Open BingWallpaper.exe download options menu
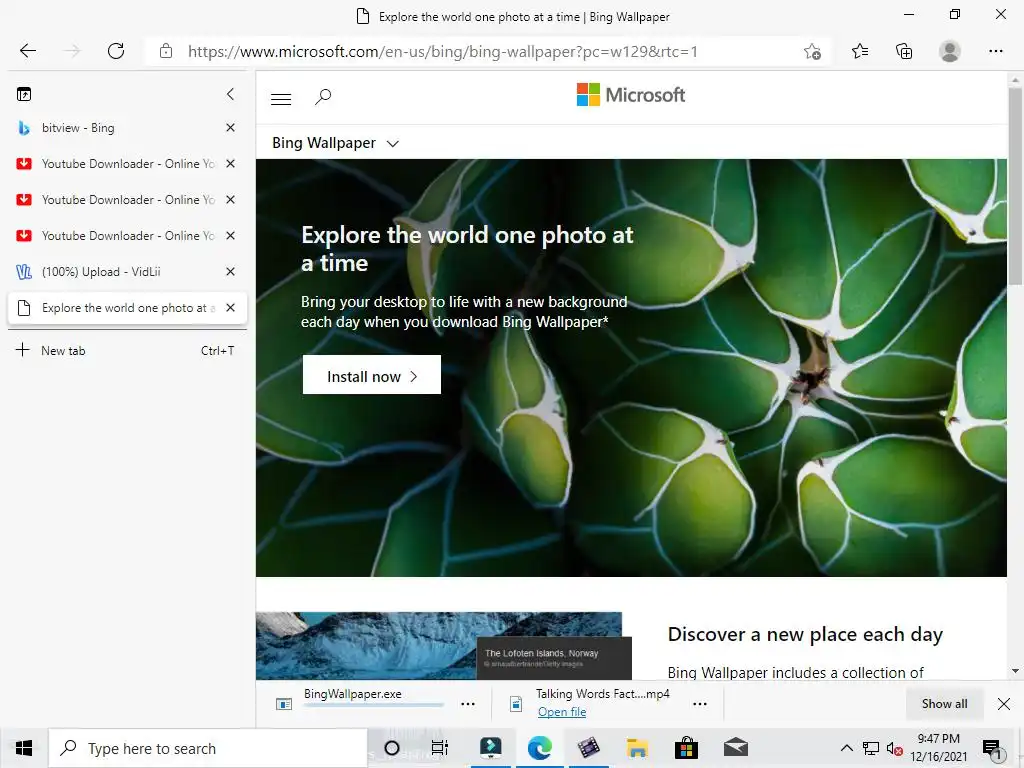 tap(468, 704)
